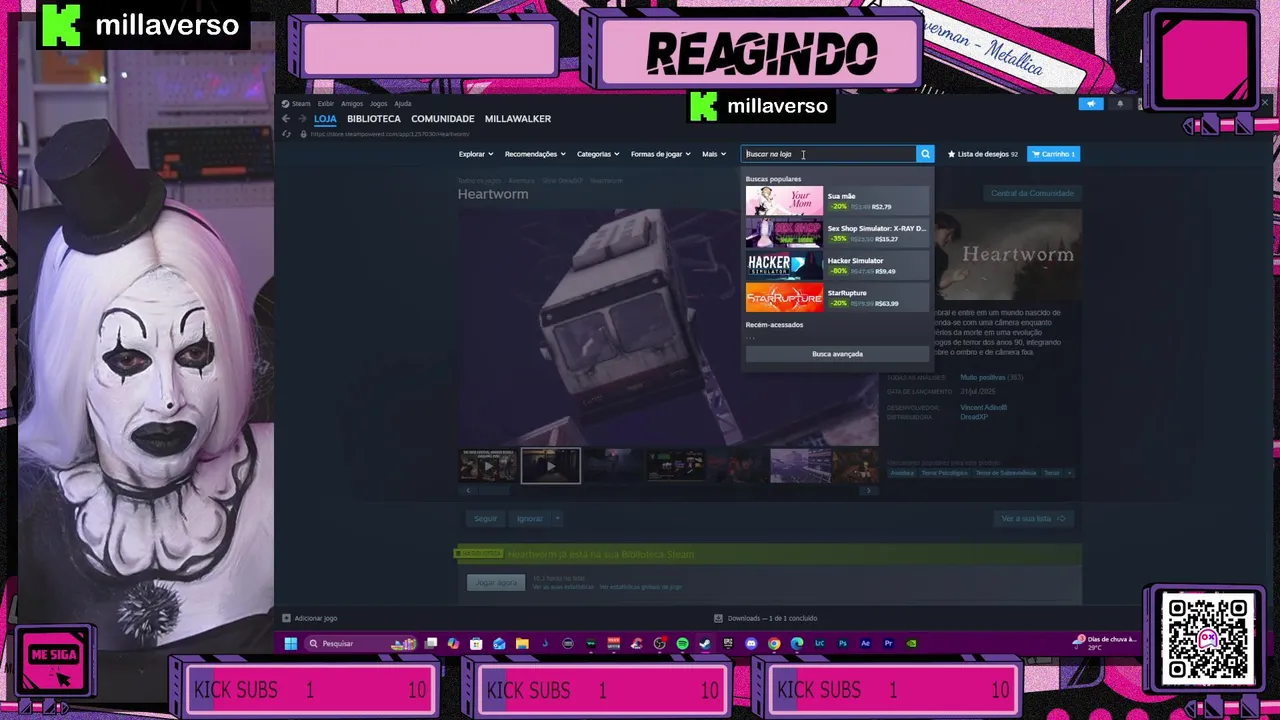Select the Sua mãe search suggestion
The image size is (1280, 720).
(x=836, y=201)
